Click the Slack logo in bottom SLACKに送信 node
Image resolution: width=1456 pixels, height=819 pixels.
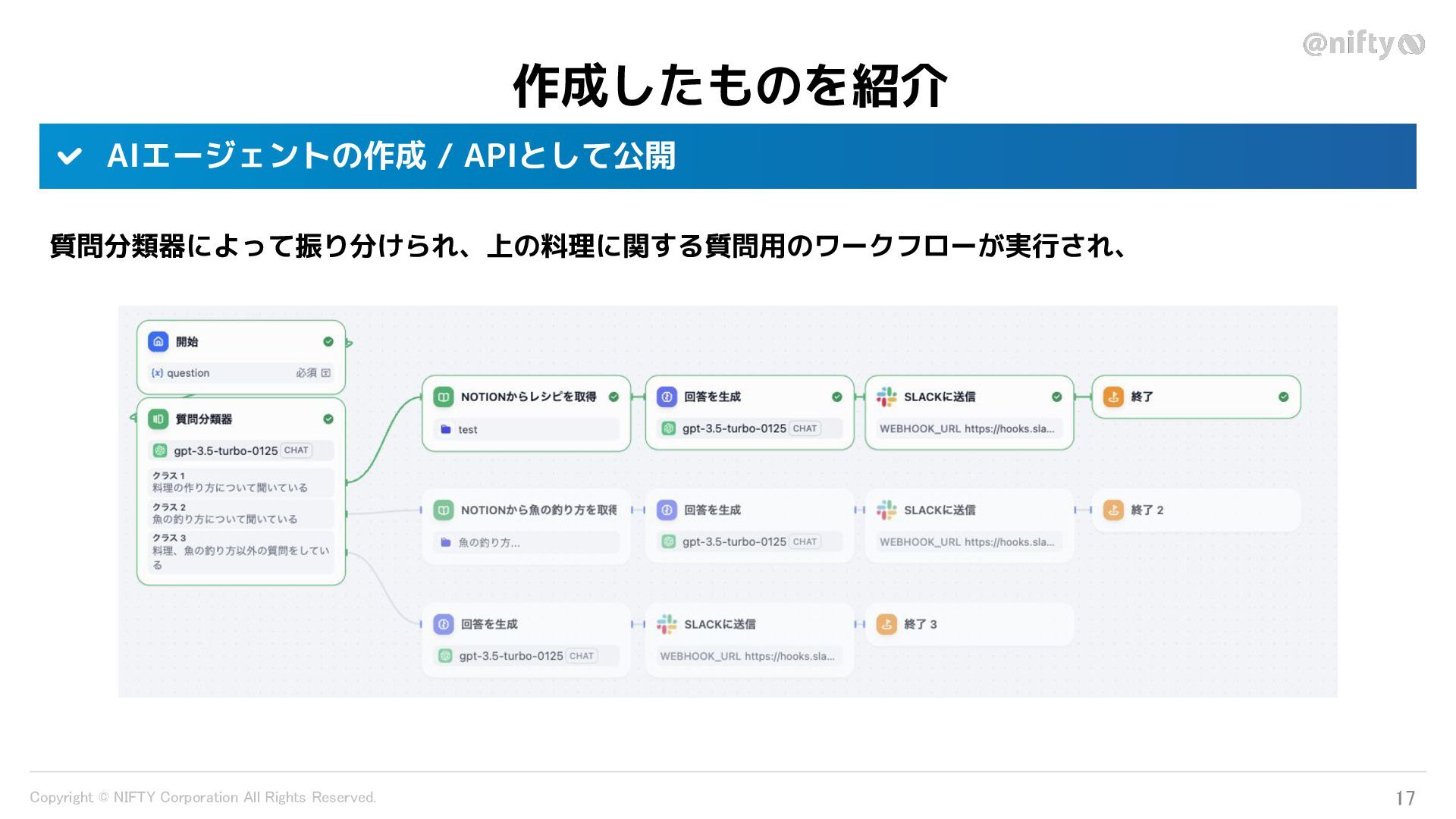pyautogui.click(x=667, y=624)
